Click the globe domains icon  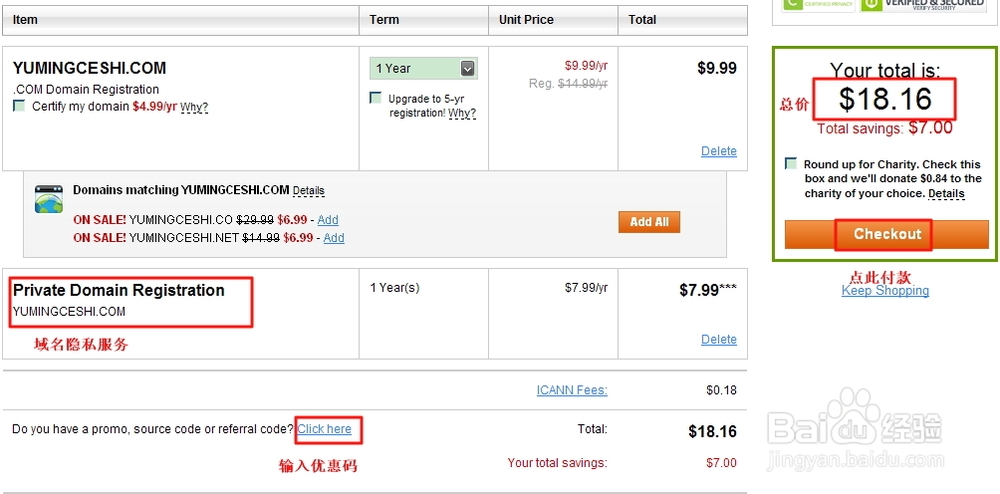[49, 199]
